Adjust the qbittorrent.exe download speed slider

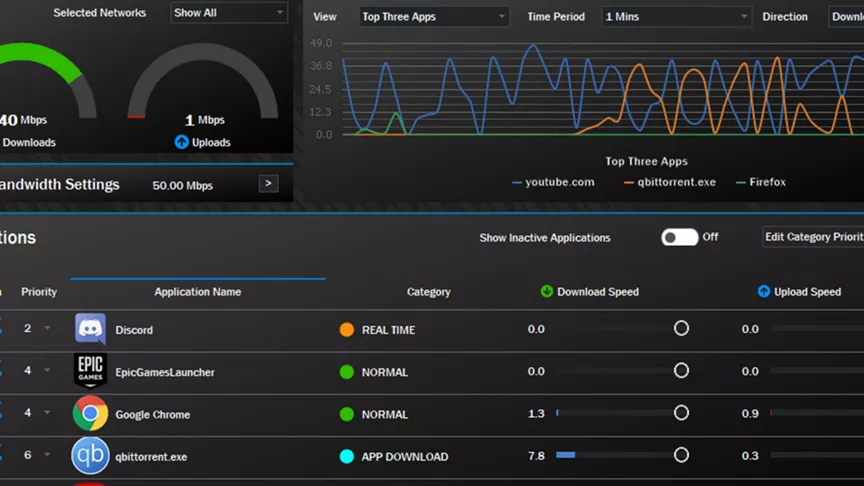click(x=681, y=455)
